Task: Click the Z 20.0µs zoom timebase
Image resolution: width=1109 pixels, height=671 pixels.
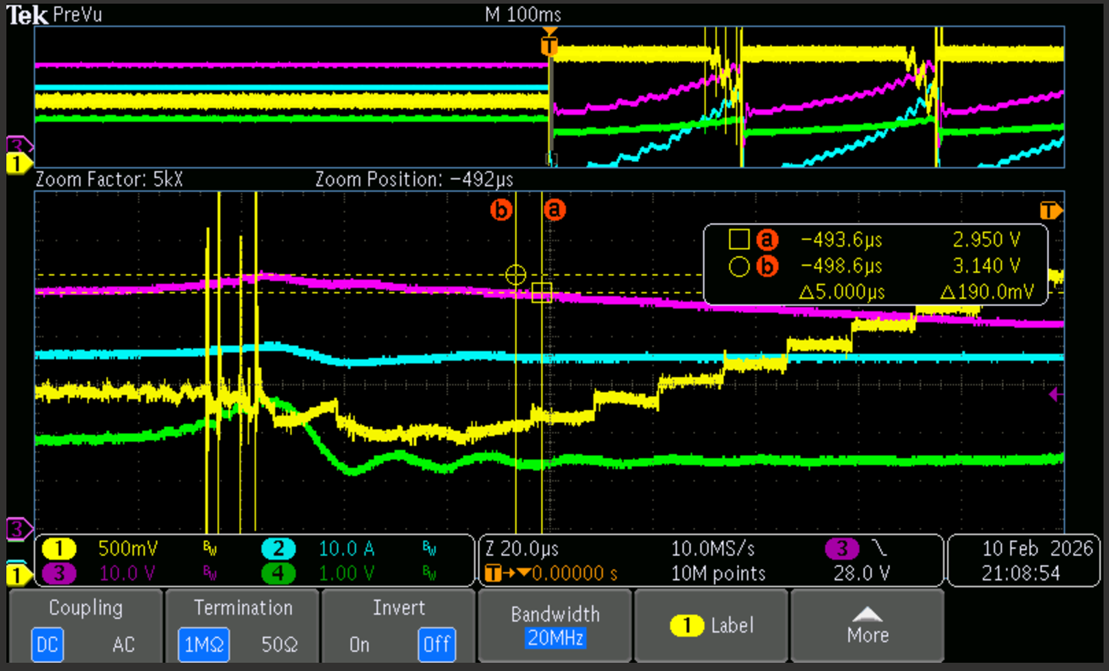Action: 522,549
